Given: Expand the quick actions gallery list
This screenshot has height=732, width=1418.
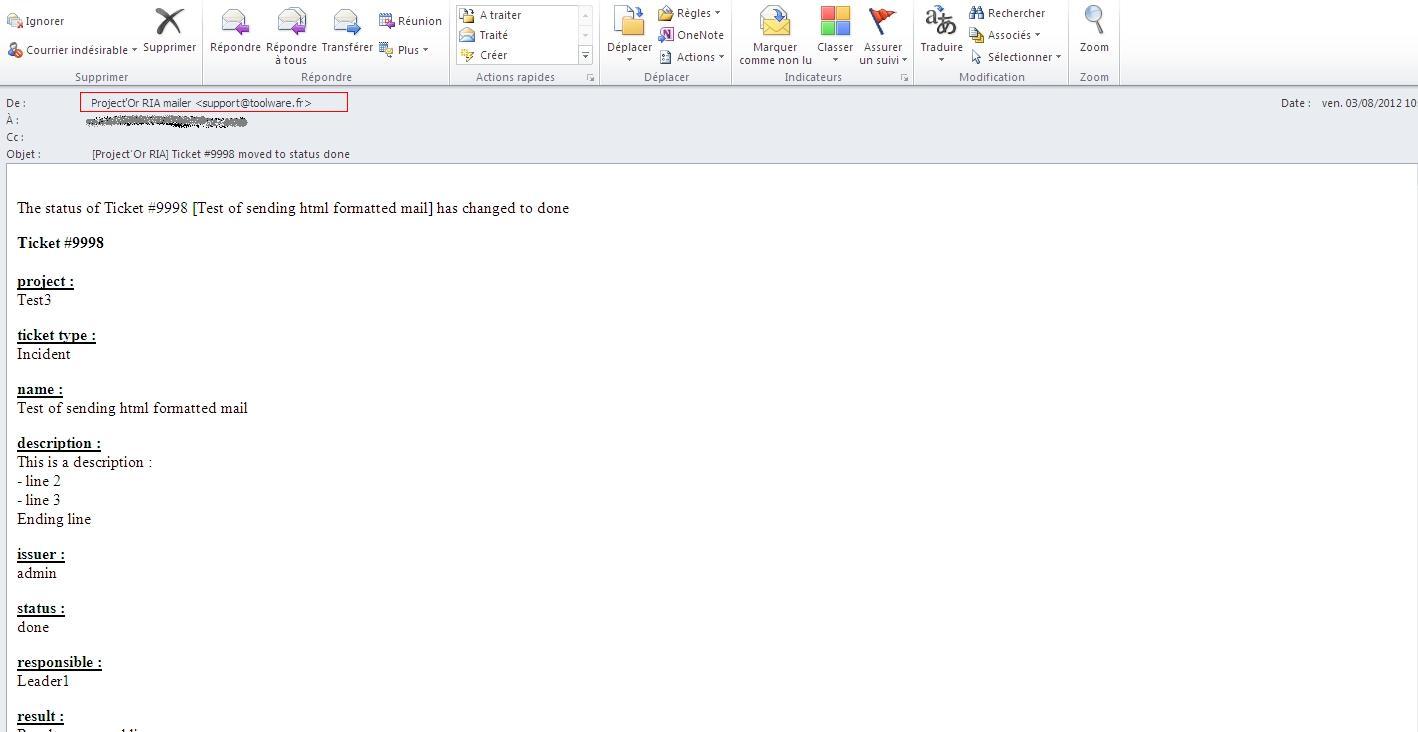Looking at the screenshot, I should (x=585, y=55).
